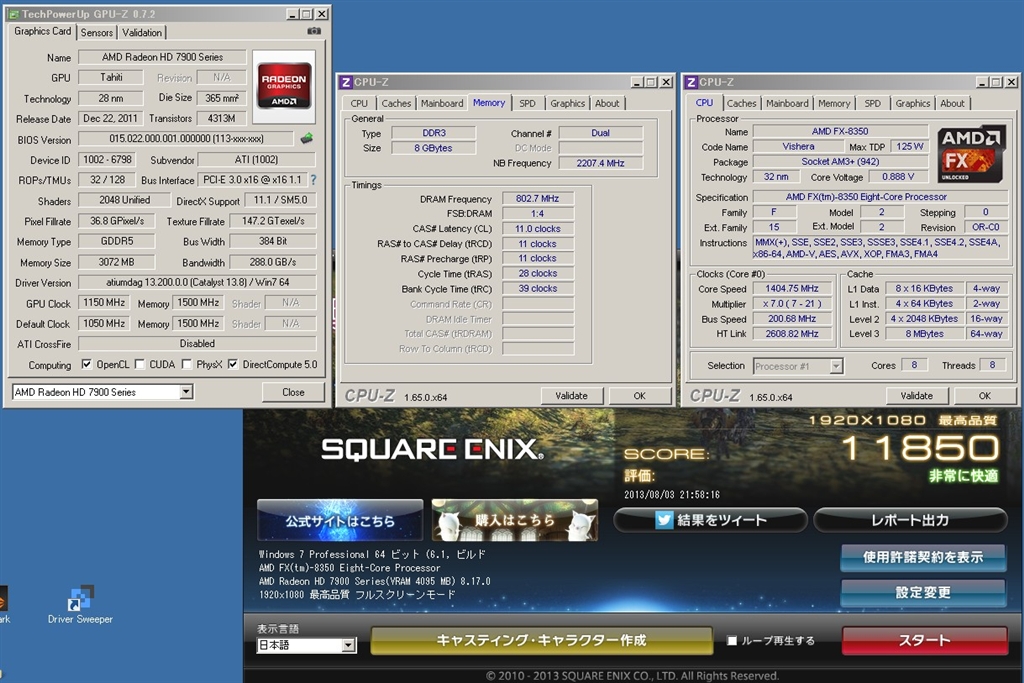Click the DRAM Frequency 802.7 MHz value
The height and width of the screenshot is (683, 1024).
click(x=537, y=199)
